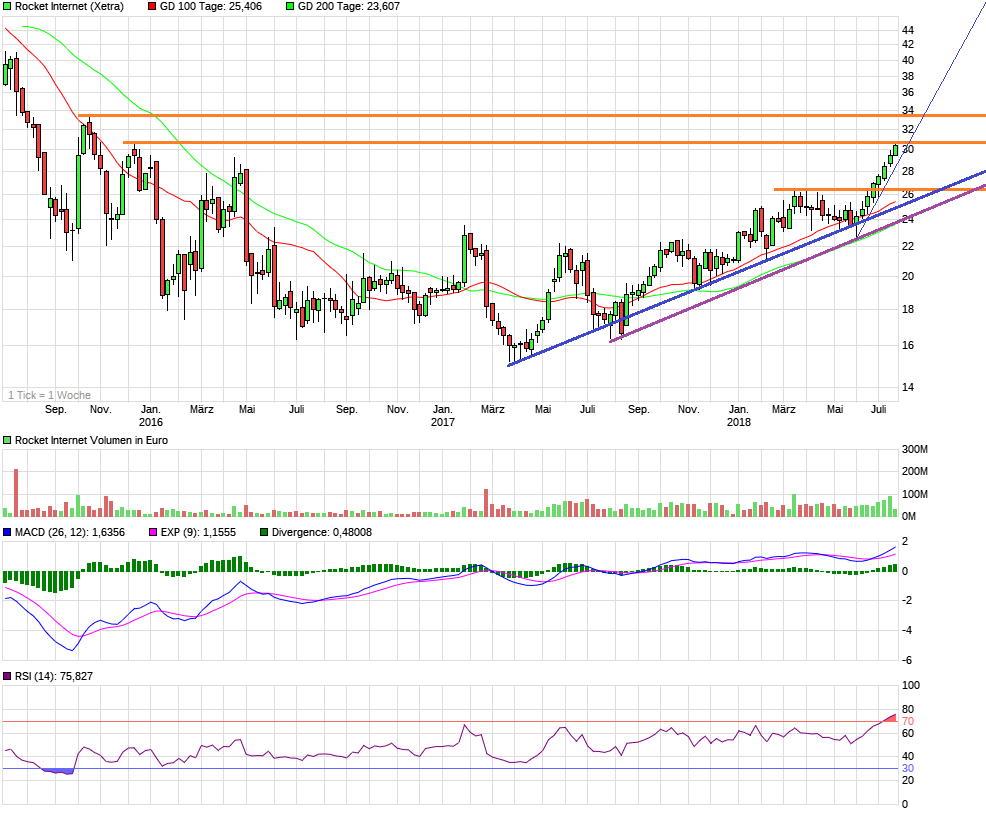
Task: Click the MACD axis value -6
Action: [906, 661]
